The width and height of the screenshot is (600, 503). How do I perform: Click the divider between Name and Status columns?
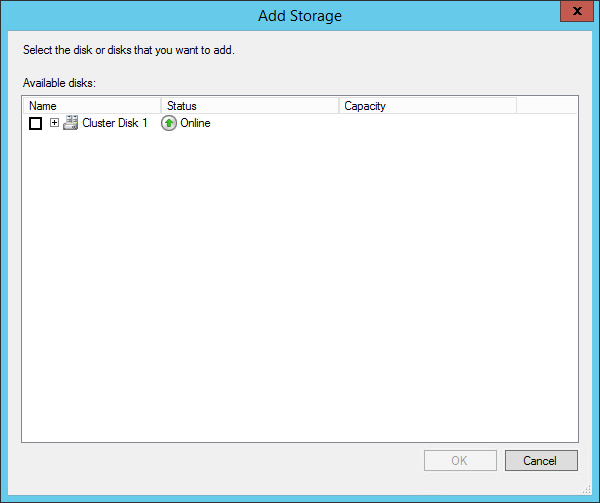point(161,105)
